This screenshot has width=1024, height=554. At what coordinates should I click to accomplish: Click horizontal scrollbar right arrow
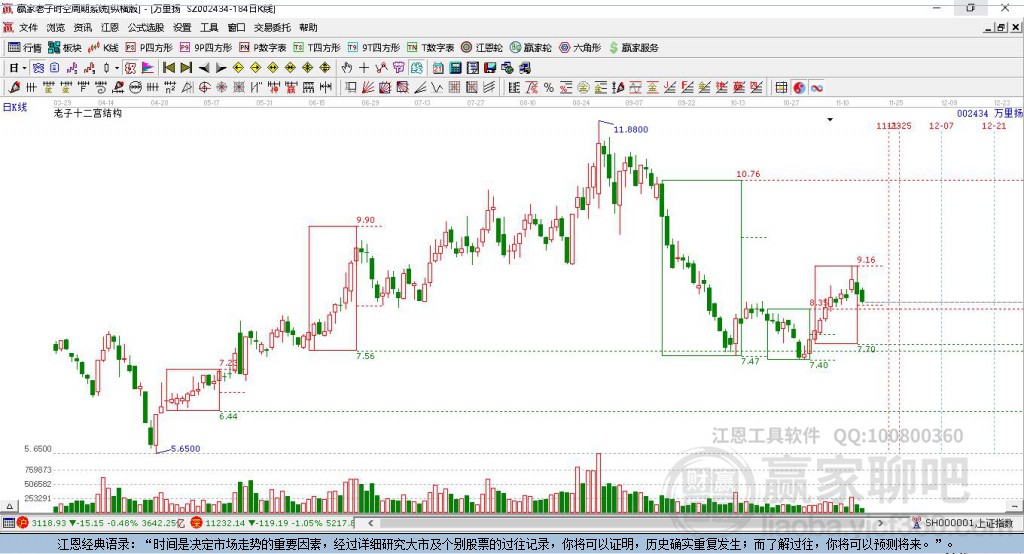pos(880,523)
